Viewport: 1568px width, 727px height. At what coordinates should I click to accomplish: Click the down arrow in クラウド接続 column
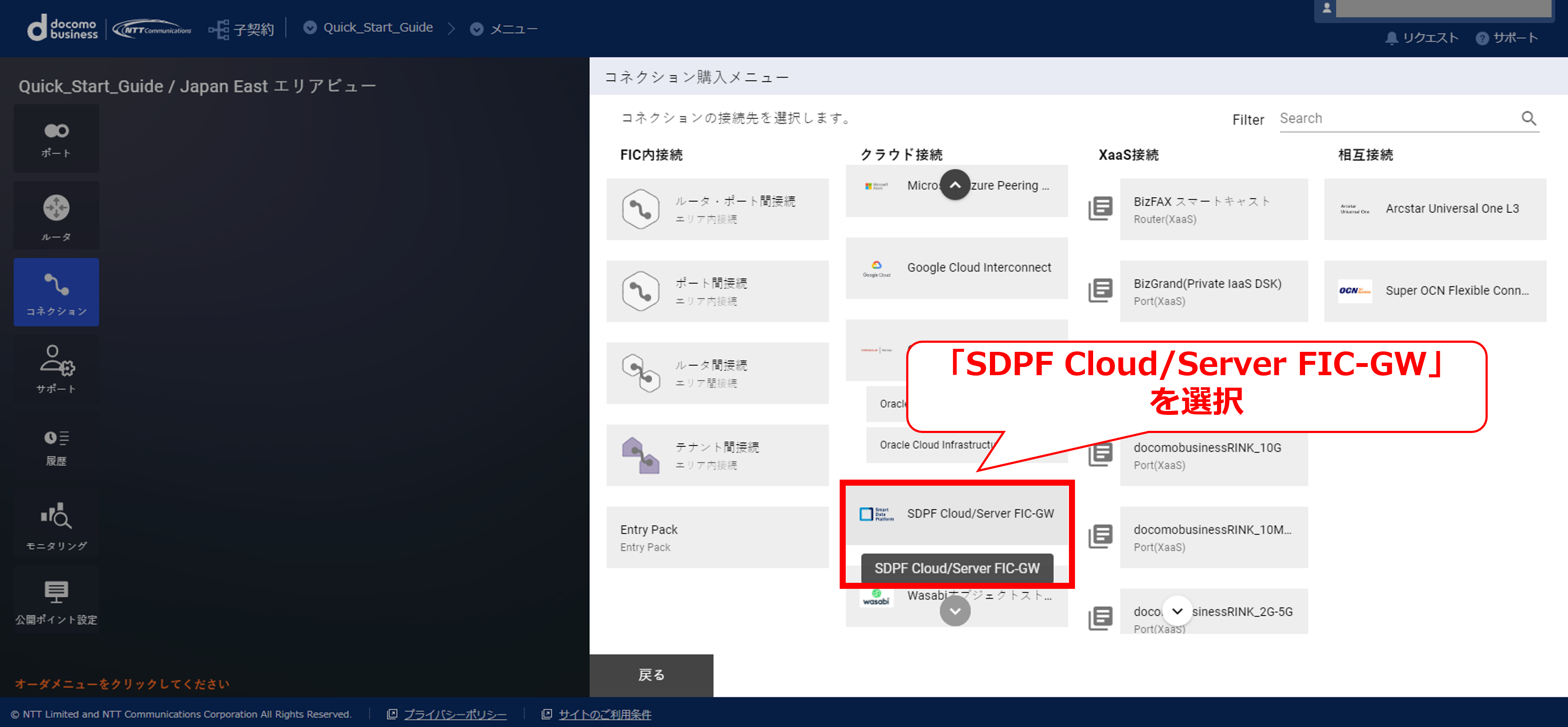click(955, 611)
